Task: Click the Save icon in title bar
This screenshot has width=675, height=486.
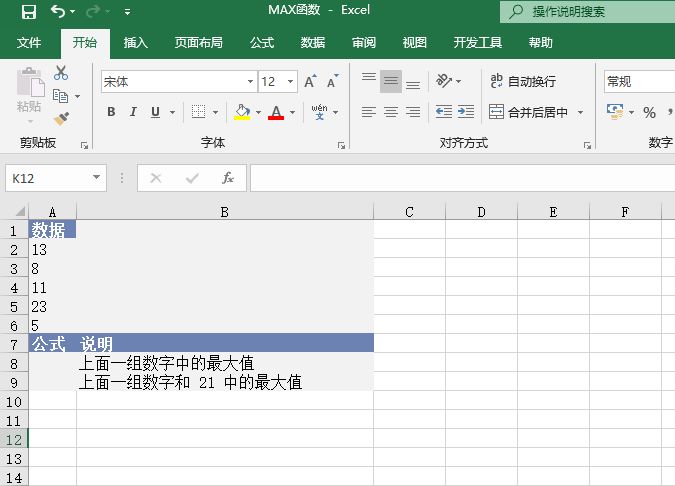Action: (28, 12)
